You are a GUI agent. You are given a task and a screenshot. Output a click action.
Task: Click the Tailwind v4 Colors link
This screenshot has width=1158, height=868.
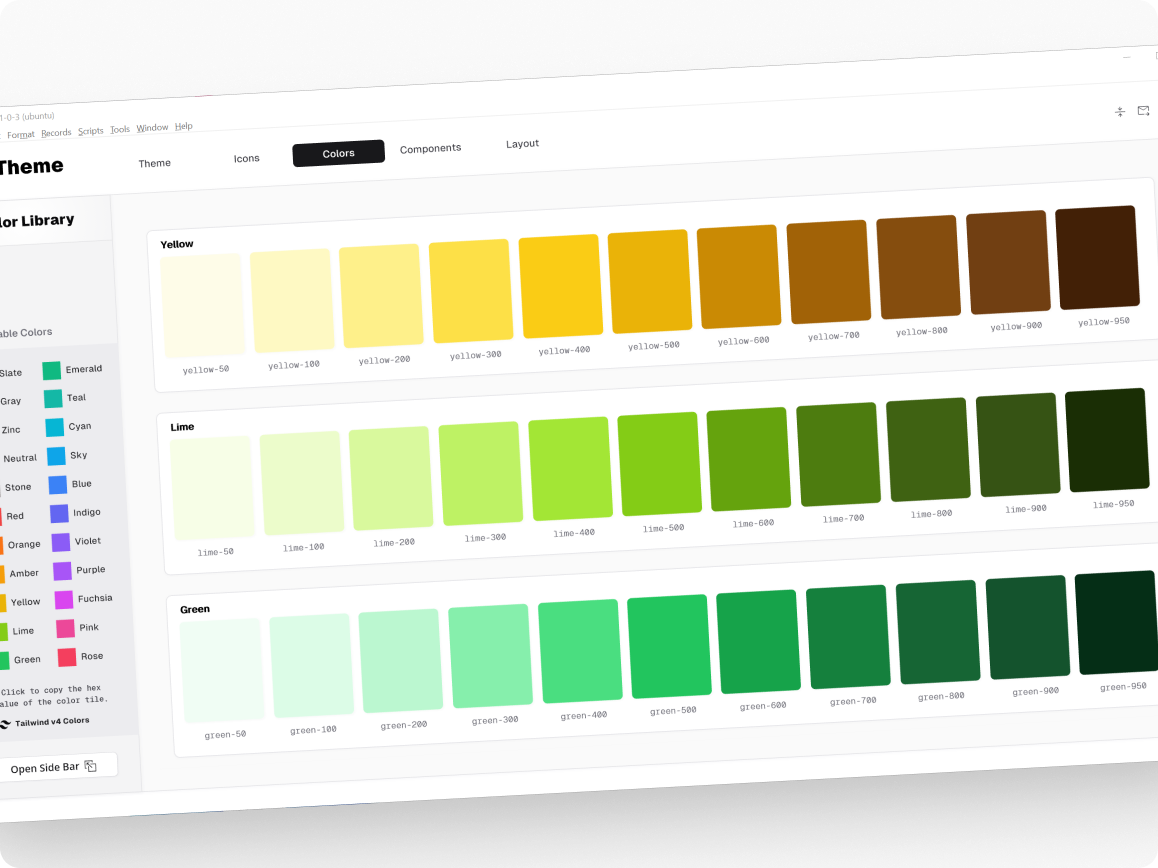[52, 721]
